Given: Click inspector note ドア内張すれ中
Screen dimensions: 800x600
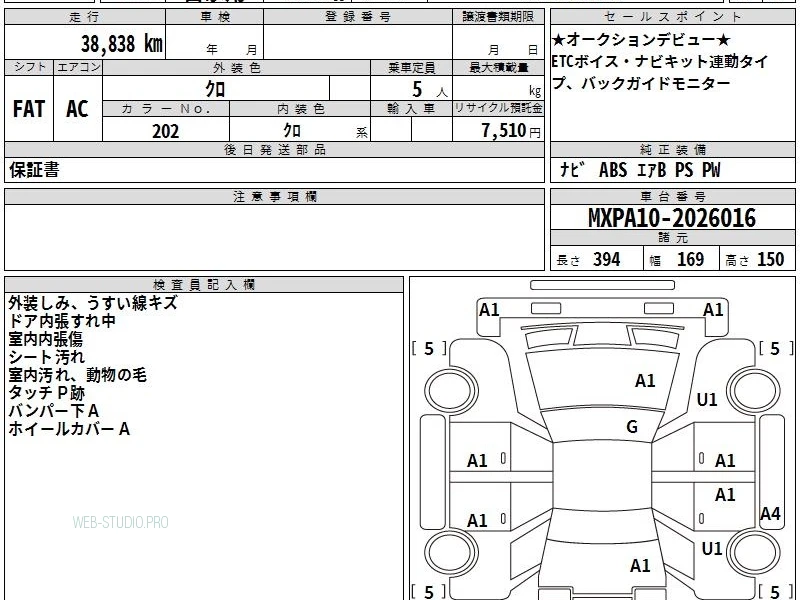Looking at the screenshot, I should coord(62,321).
